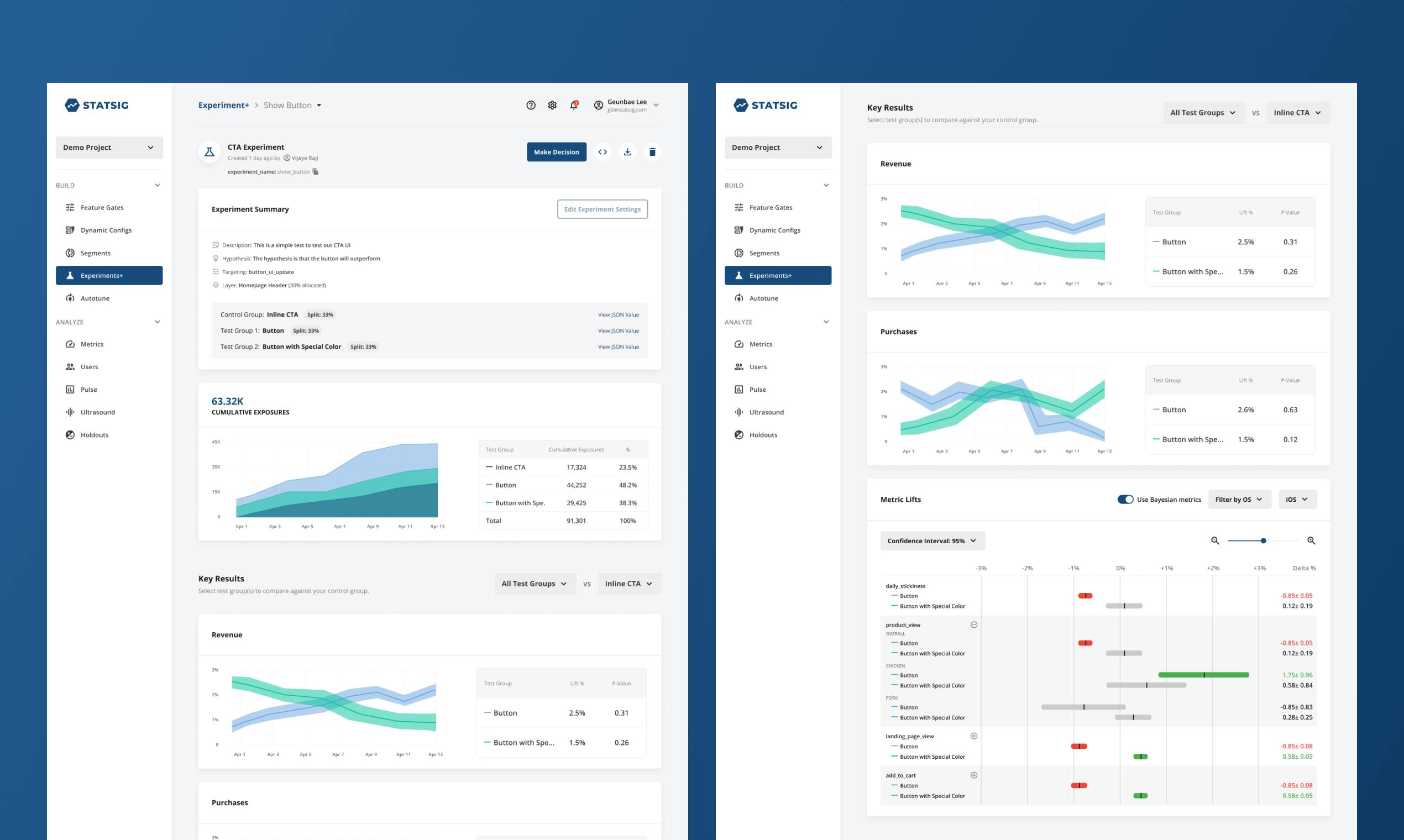The image size is (1404, 840).
Task: Open the notification bell with the red badge
Action: pos(574,106)
